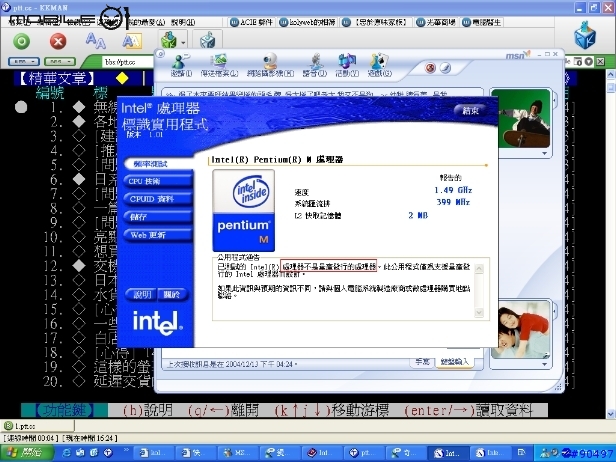
Task: Click the green connect button in KKMAN toolbar
Action: (22, 41)
